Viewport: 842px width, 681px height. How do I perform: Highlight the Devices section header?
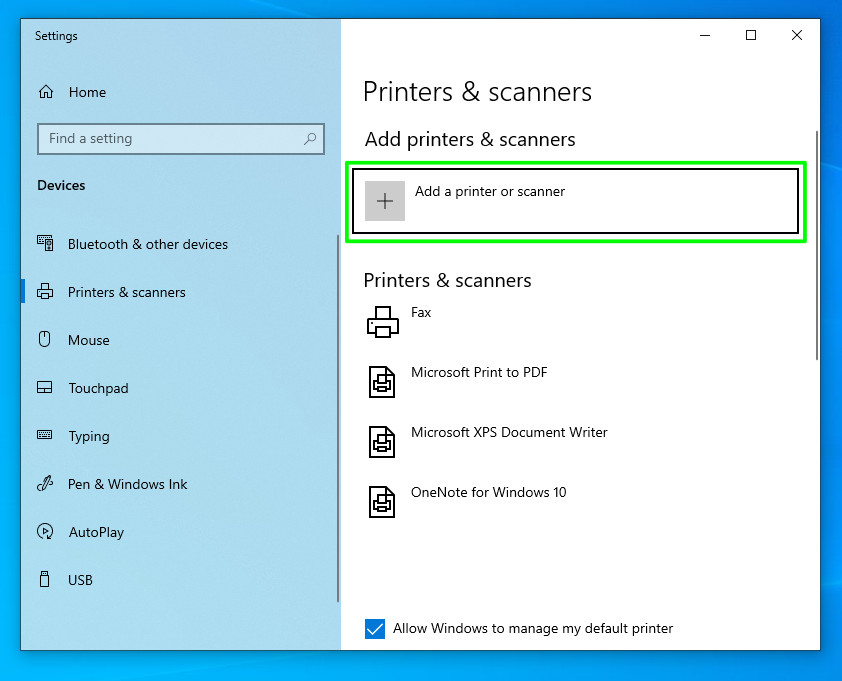[x=61, y=185]
